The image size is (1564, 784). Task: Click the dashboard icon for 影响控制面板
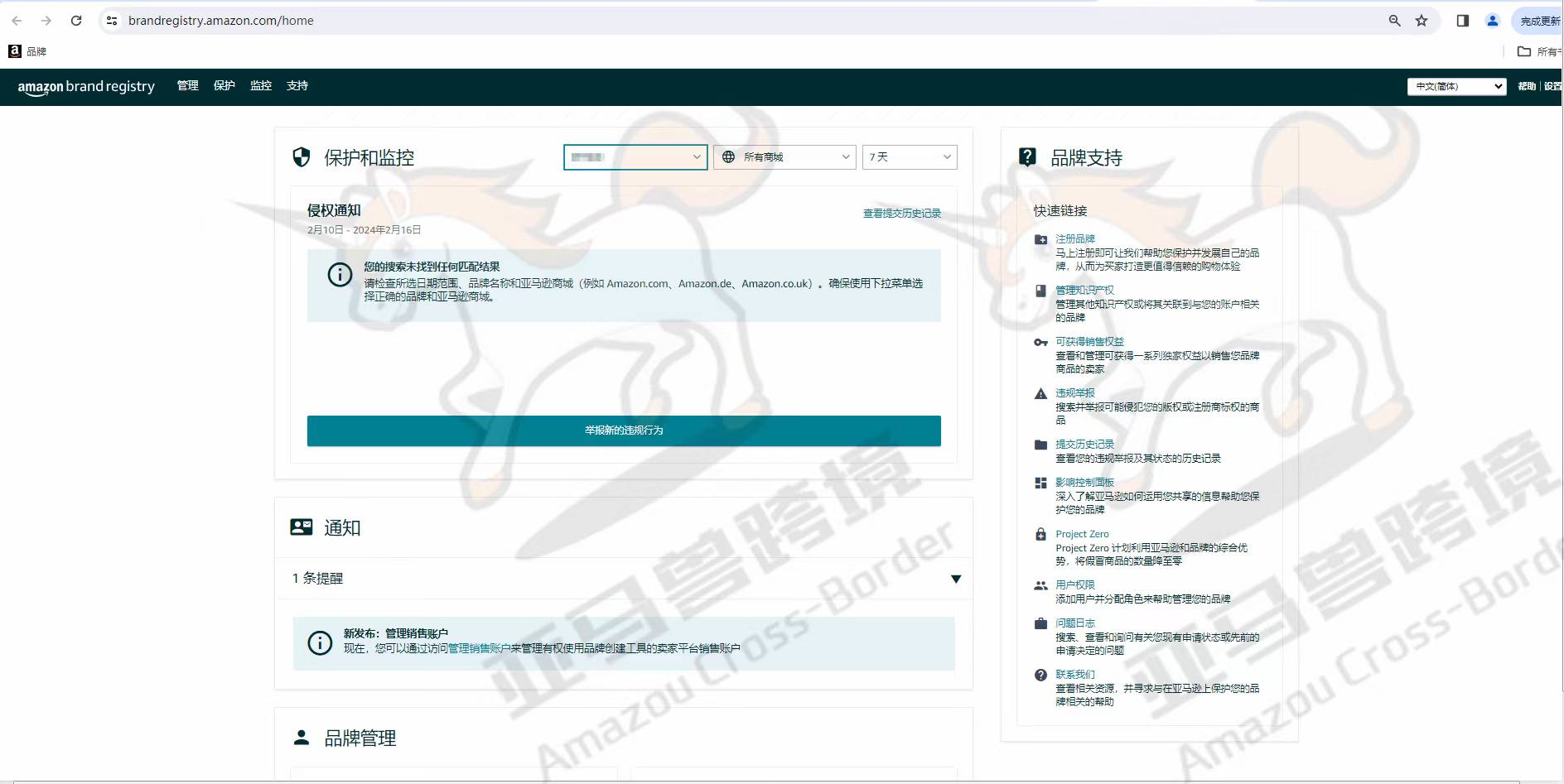[x=1041, y=483]
